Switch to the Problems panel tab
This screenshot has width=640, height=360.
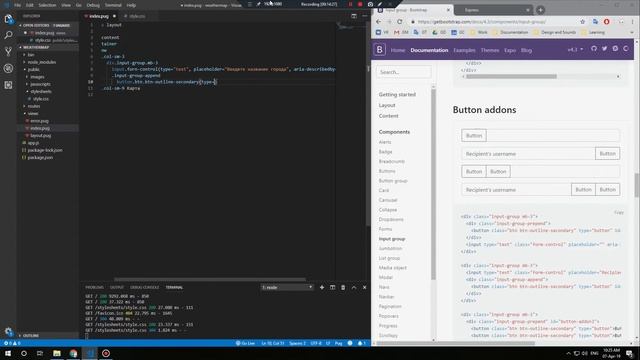[94, 287]
